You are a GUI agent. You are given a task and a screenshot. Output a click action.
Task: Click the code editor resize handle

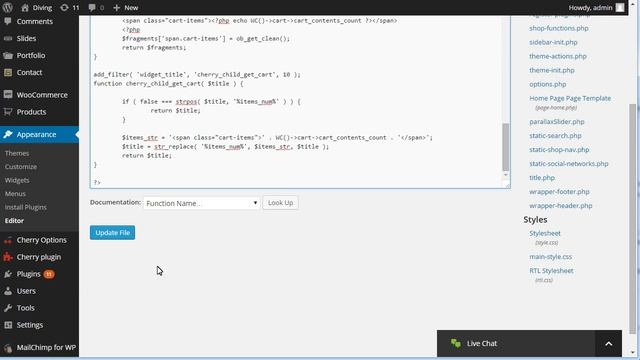507,185
